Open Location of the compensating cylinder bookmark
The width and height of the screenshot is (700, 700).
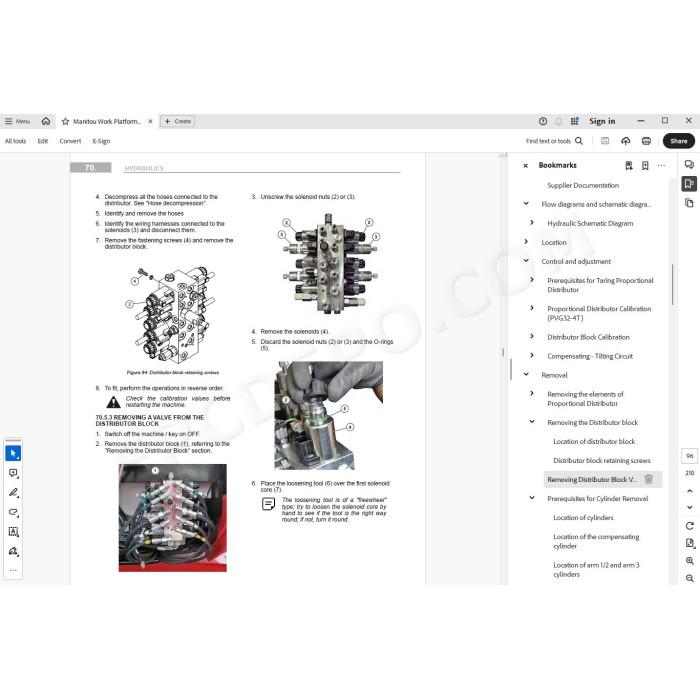[596, 542]
